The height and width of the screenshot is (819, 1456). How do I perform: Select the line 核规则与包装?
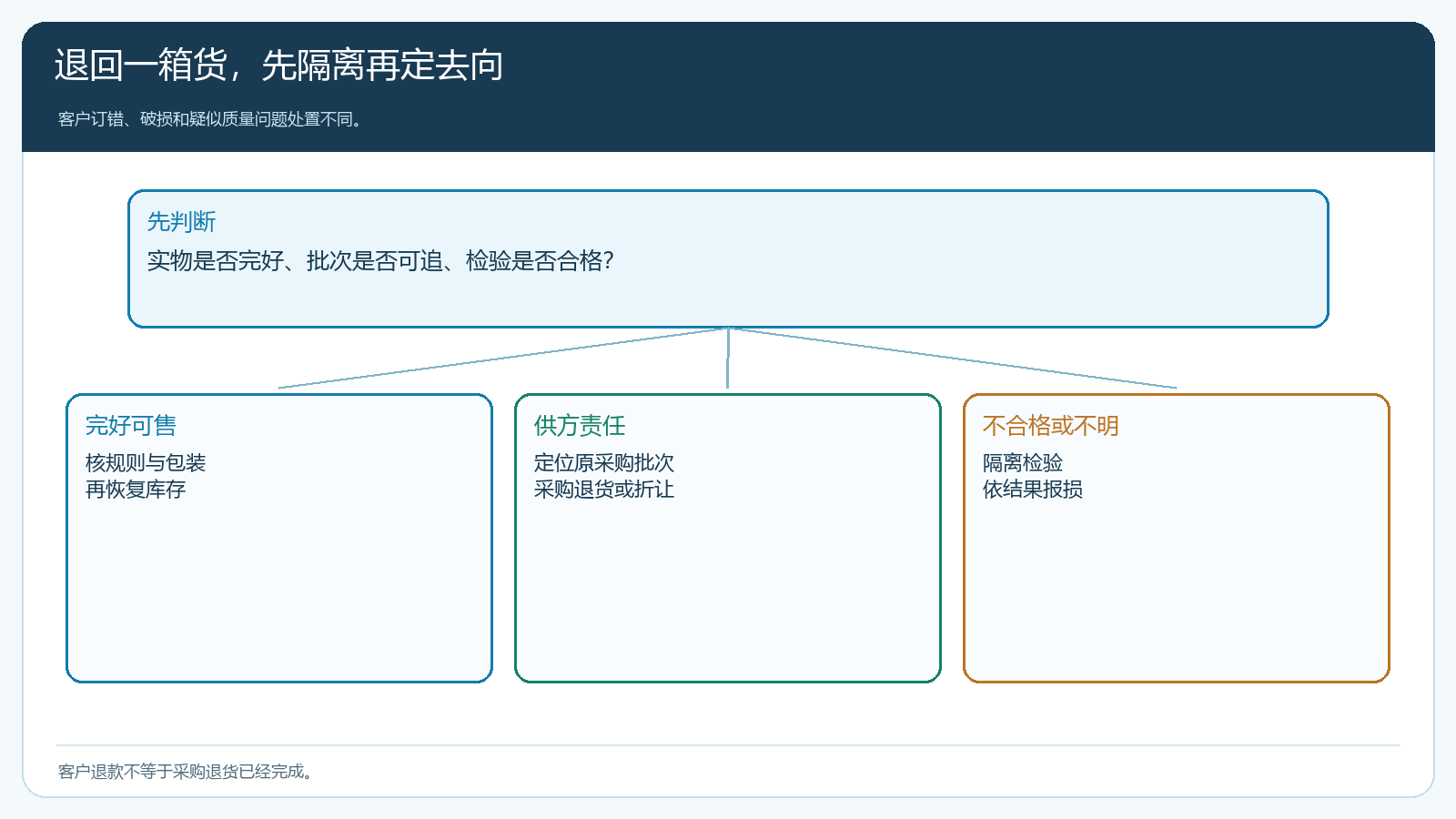146,462
